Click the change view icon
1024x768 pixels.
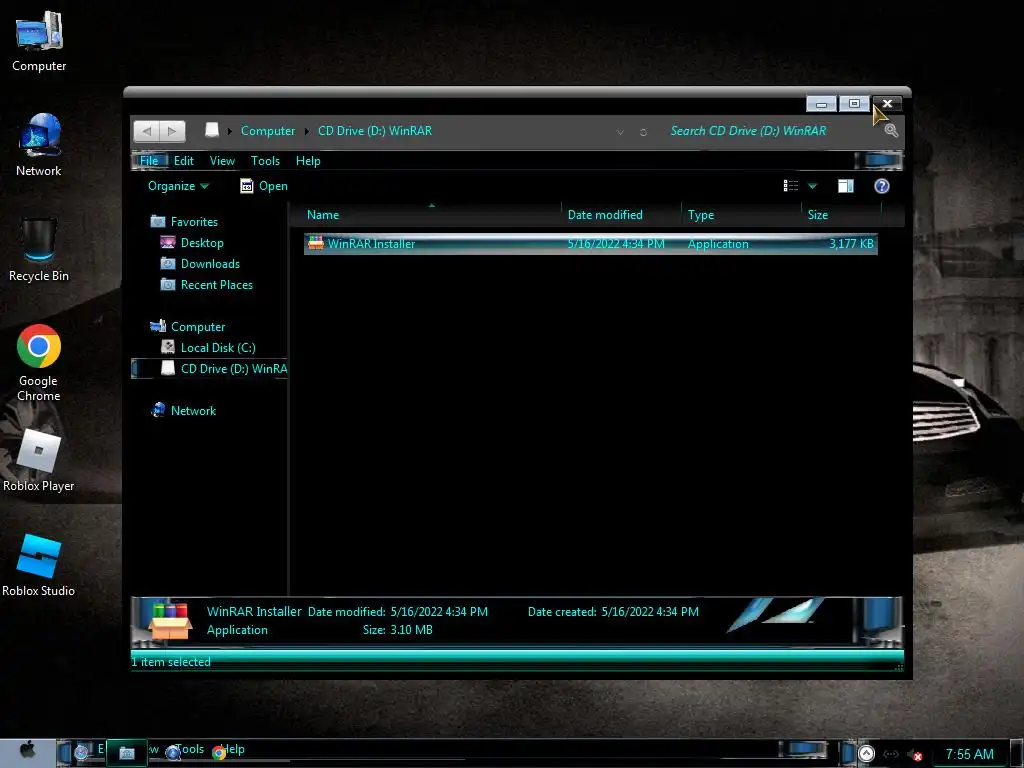pyautogui.click(x=790, y=186)
